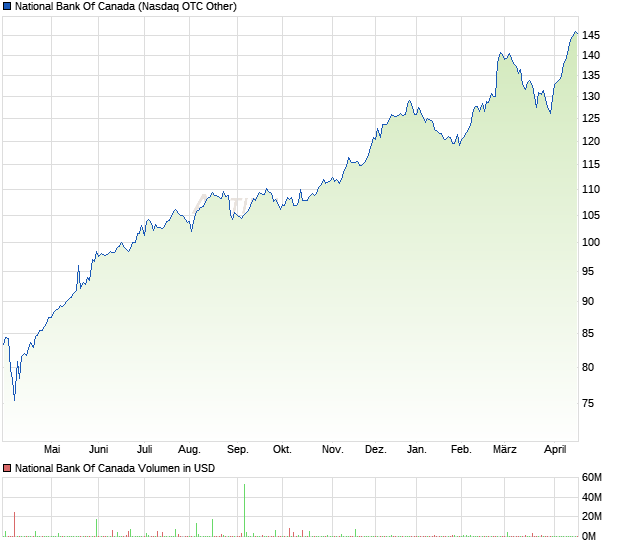
Task: Click the 115 price axis value
Action: [x=591, y=164]
